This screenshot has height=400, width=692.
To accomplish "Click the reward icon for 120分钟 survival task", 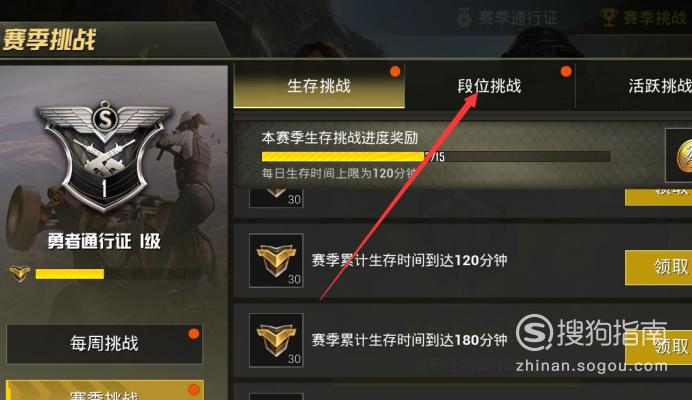I will (276, 261).
